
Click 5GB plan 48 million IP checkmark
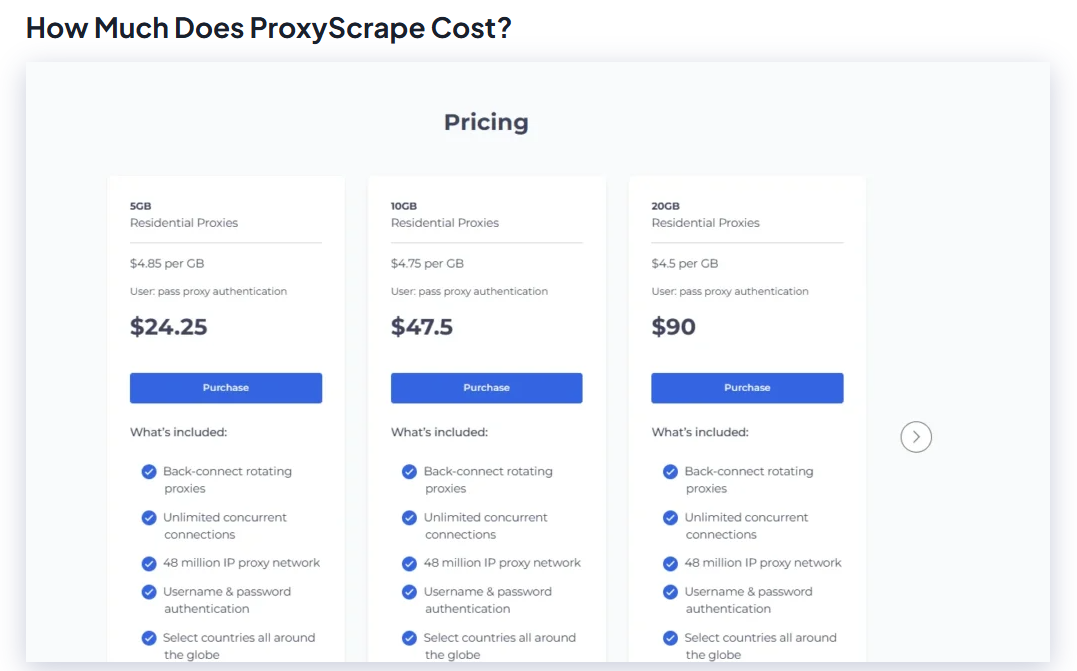pos(149,563)
